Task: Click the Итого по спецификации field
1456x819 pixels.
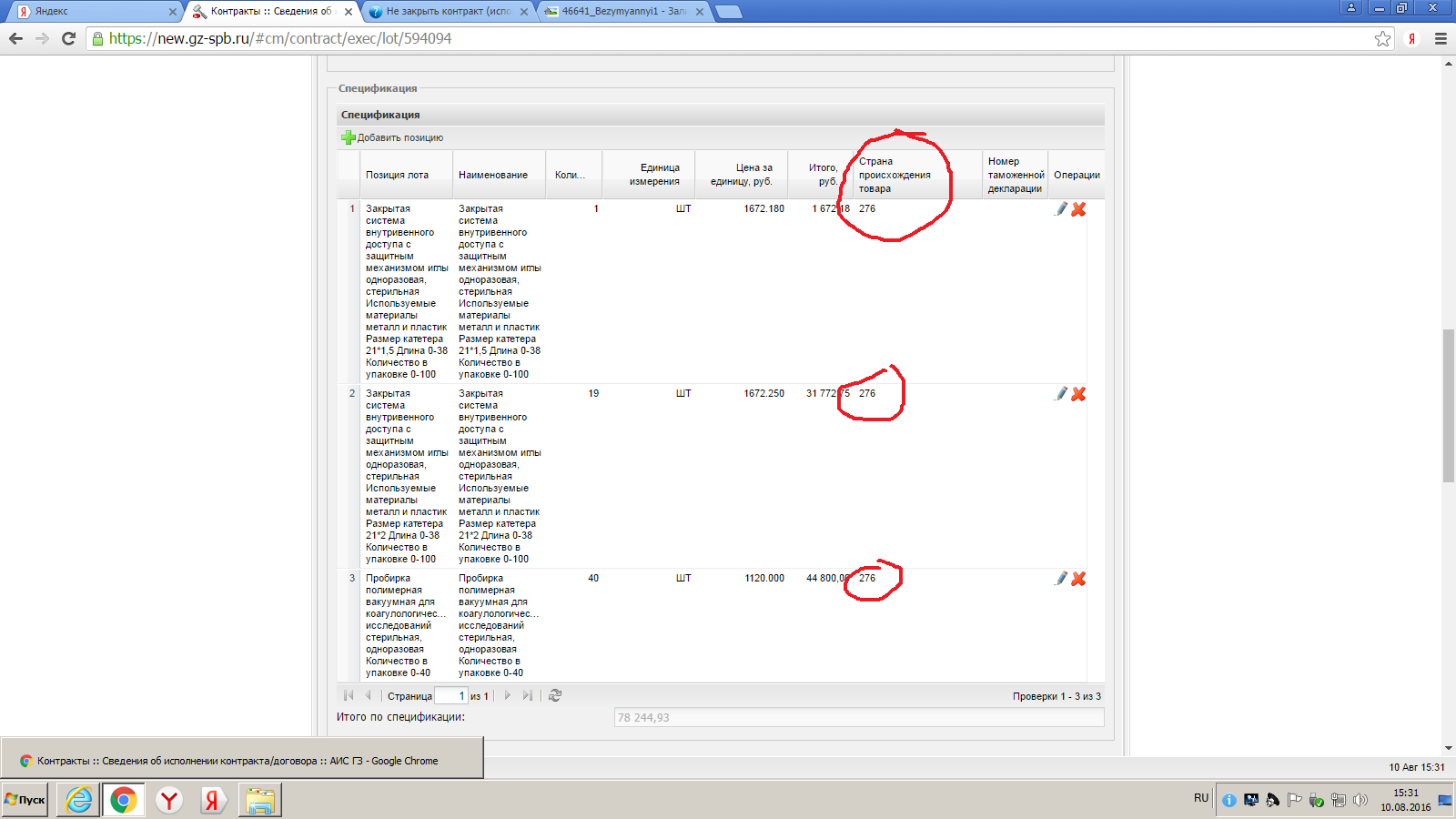Action: (x=859, y=717)
